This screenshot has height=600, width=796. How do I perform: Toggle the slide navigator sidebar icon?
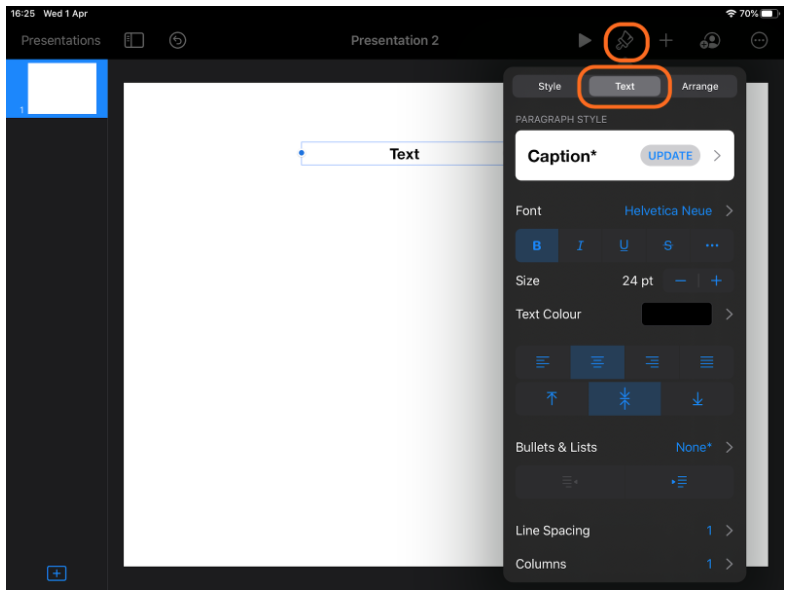134,40
